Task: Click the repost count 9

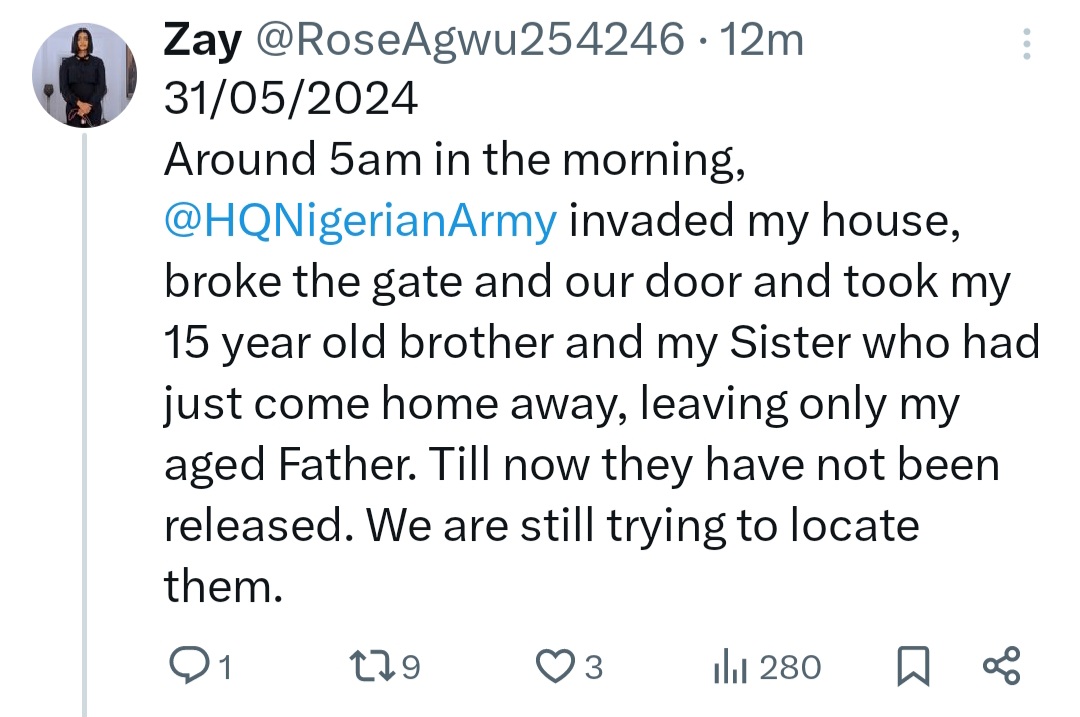Action: point(410,667)
